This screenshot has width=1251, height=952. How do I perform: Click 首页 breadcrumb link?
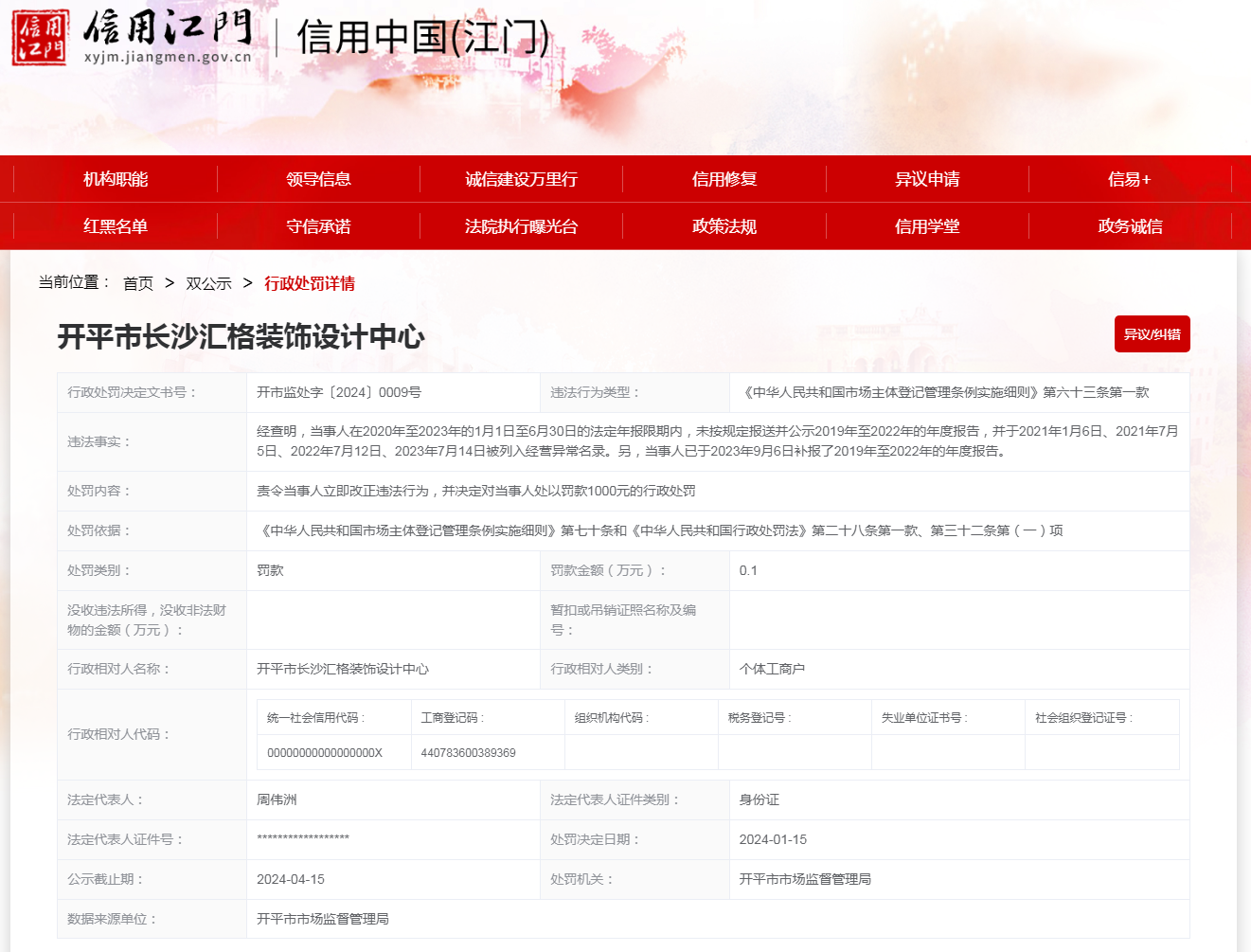coord(138,283)
